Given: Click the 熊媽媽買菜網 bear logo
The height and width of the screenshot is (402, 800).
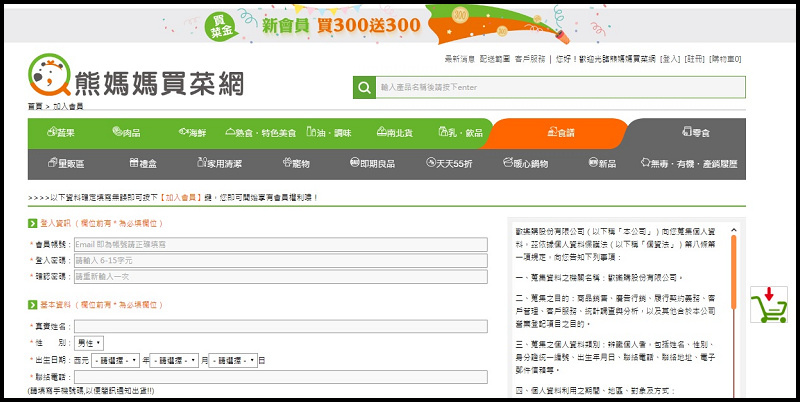Looking at the screenshot, I should [x=136, y=76].
